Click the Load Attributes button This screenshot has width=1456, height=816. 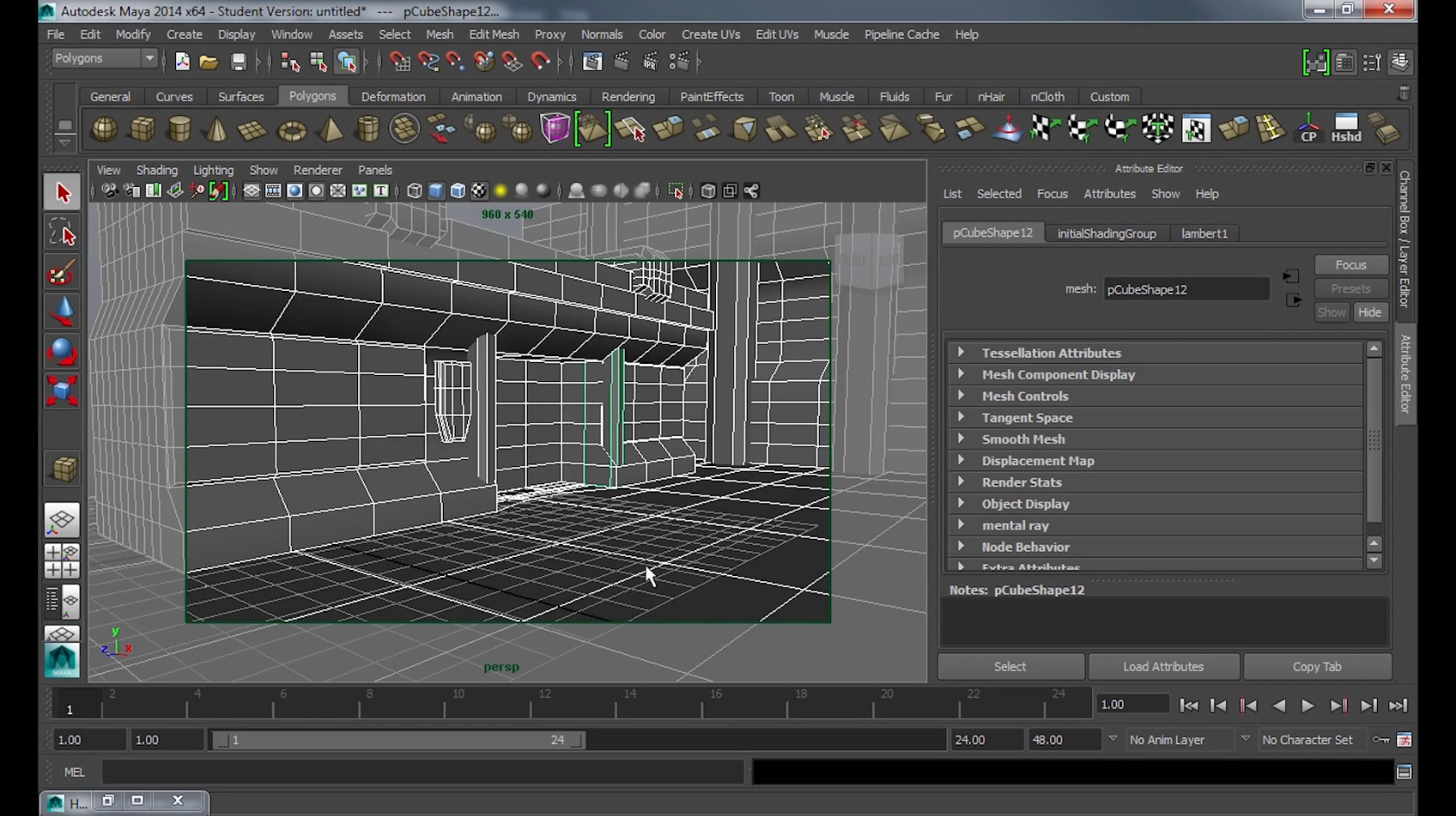click(1162, 667)
